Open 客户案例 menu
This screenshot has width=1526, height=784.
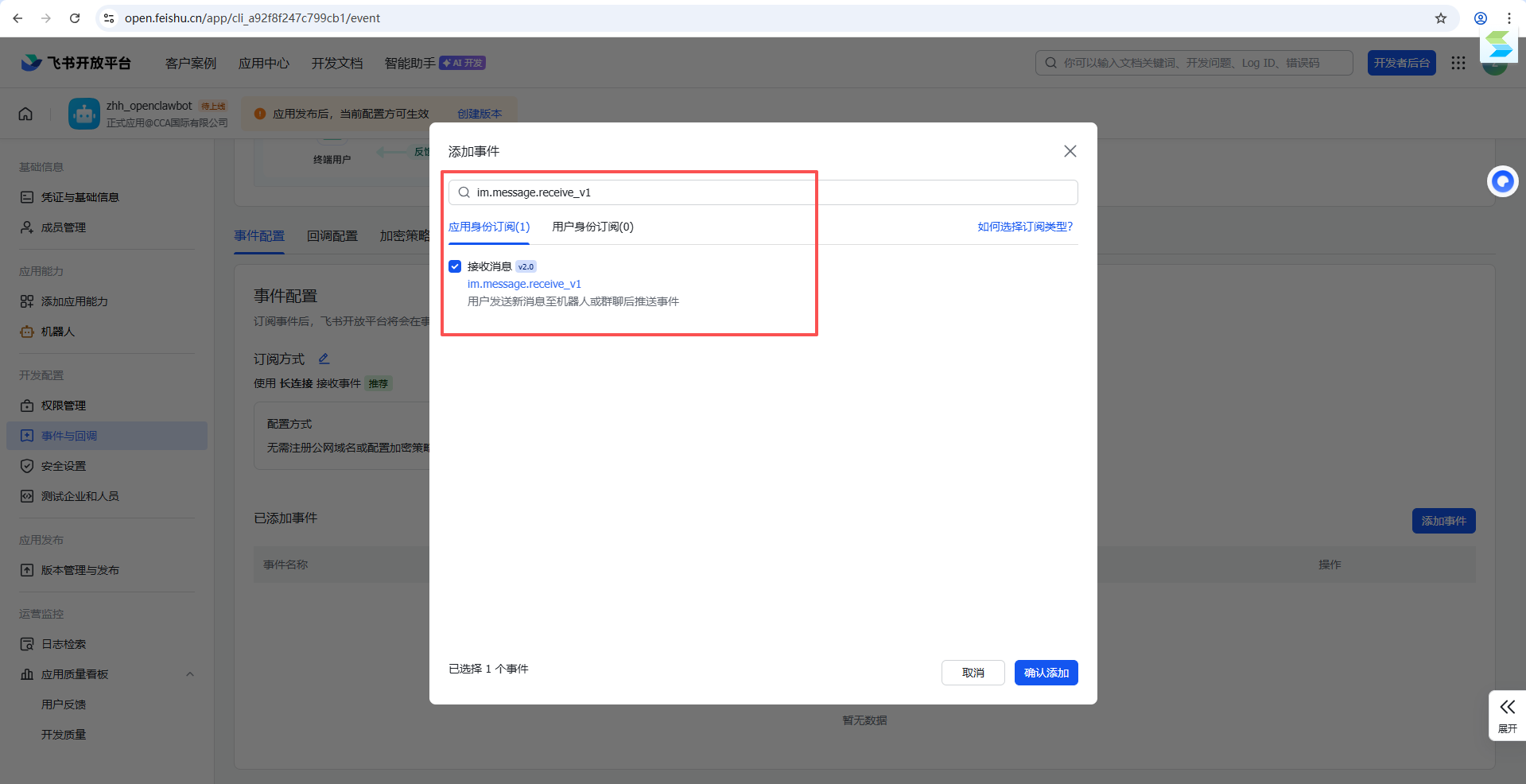coord(191,63)
